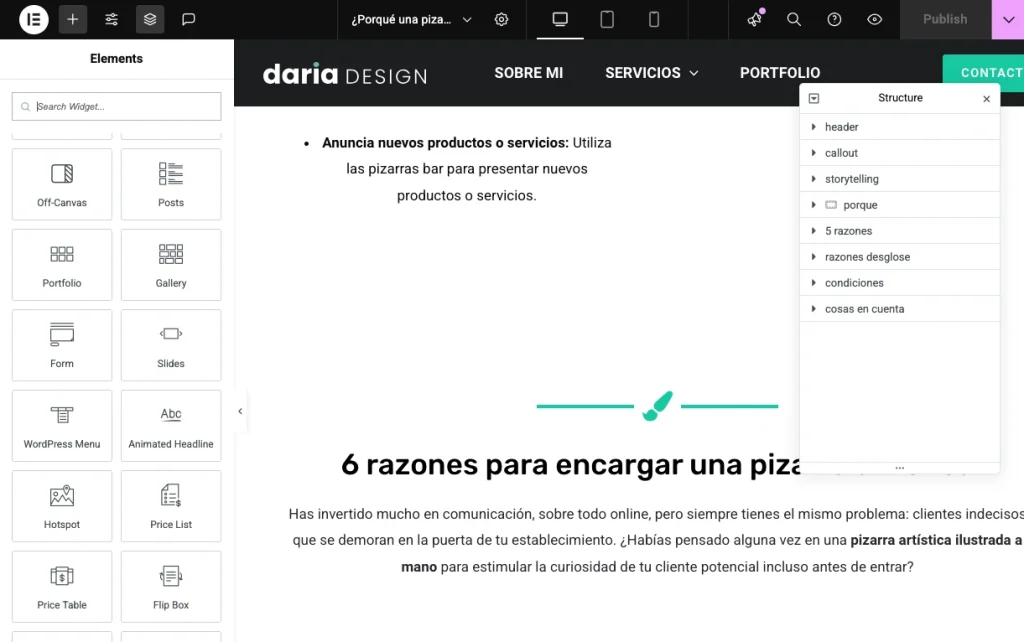Image resolution: width=1024 pixels, height=642 pixels.
Task: Open the Elementor main menu
Action: [33, 19]
